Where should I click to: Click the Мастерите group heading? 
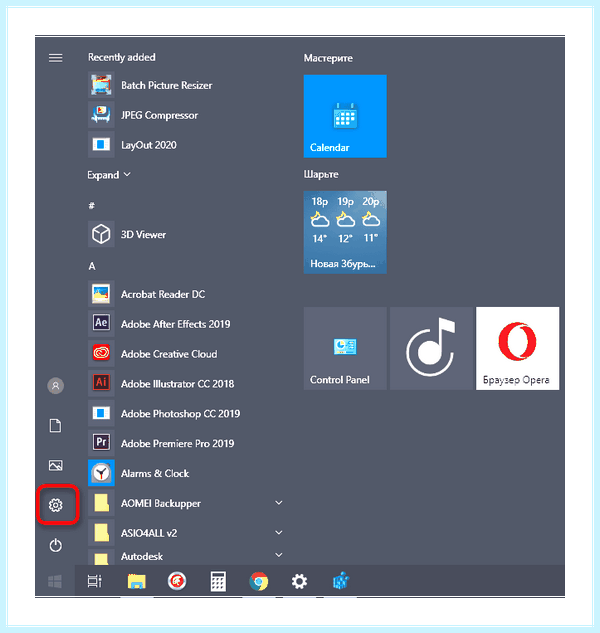[328, 58]
